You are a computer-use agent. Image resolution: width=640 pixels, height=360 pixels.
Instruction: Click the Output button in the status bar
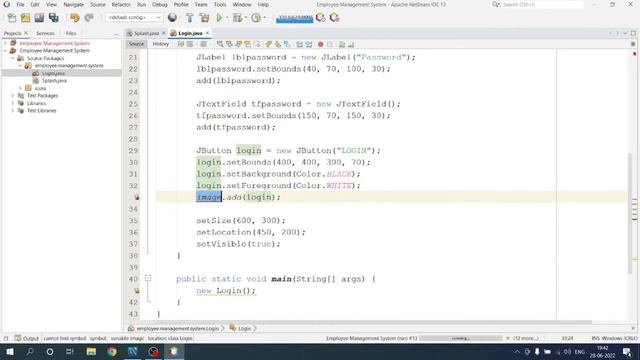[27, 338]
